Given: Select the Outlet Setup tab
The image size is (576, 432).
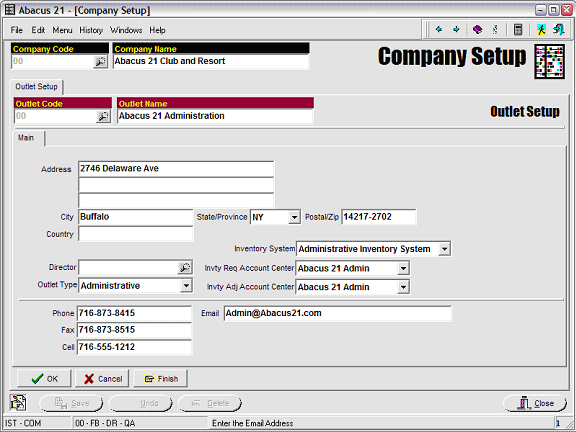Looking at the screenshot, I should (x=36, y=87).
